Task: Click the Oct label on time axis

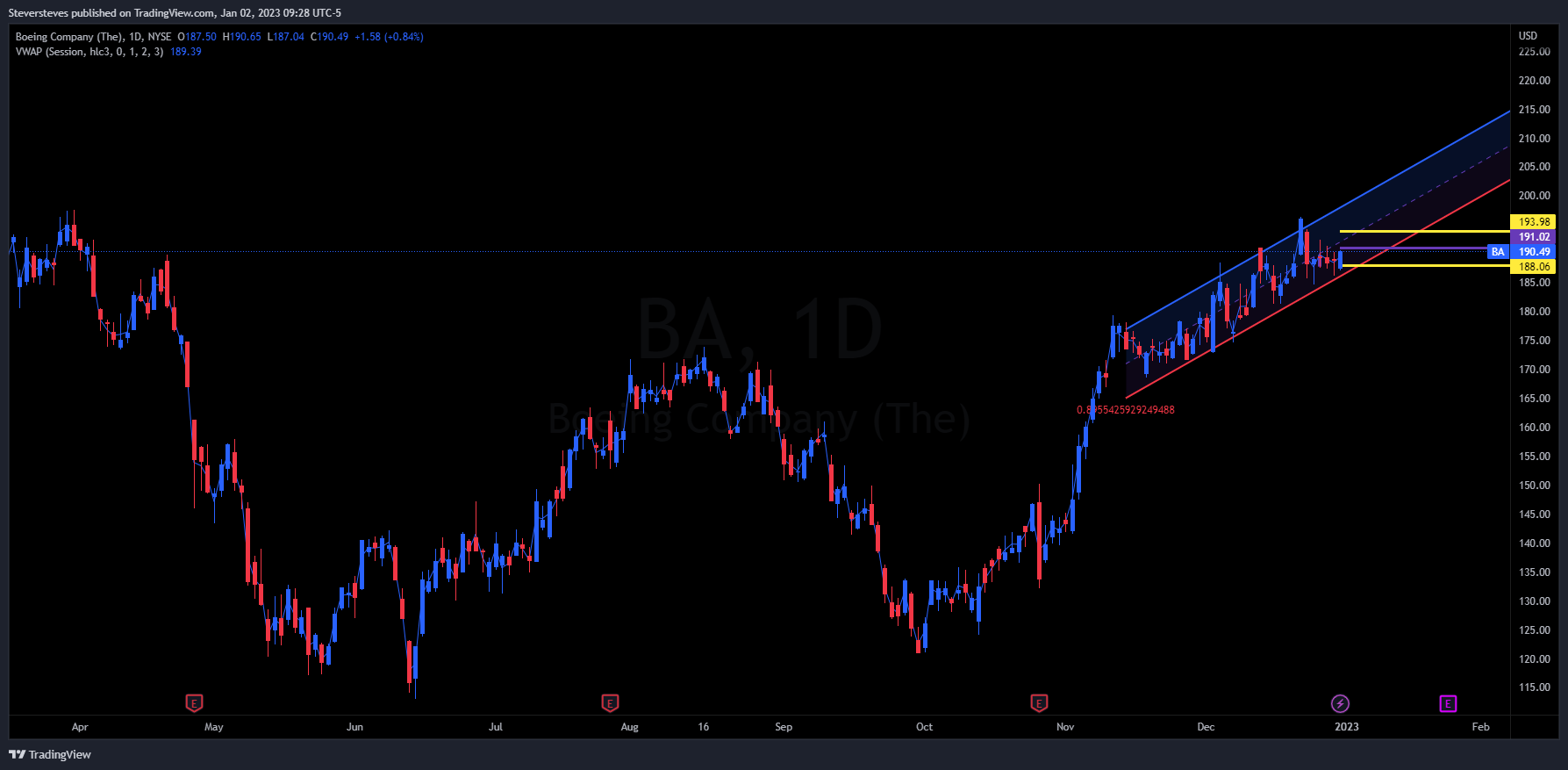Action: pos(925,727)
